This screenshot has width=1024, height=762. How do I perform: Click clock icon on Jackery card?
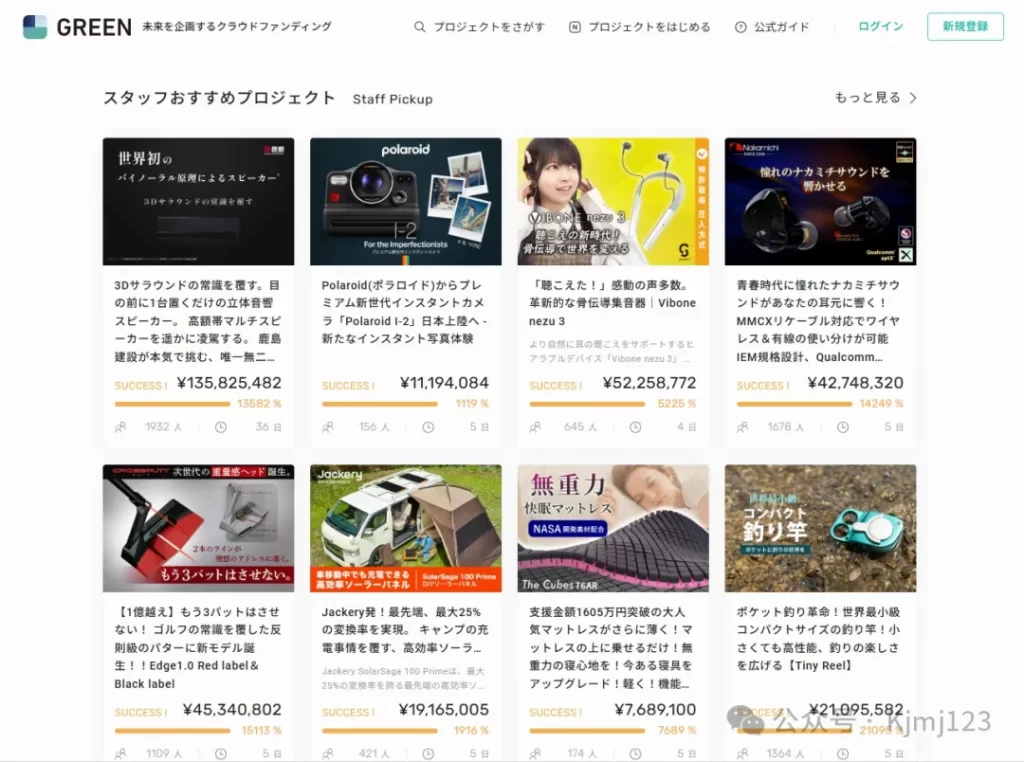[x=428, y=754]
